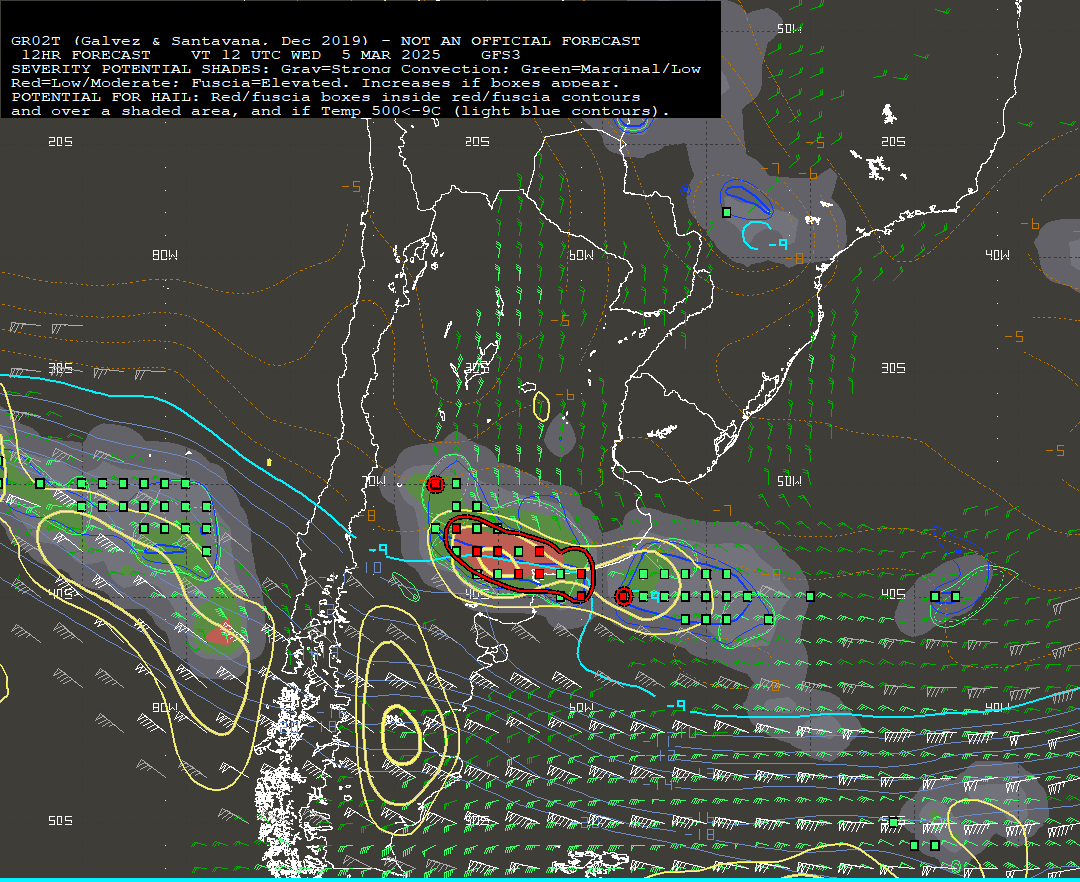Click the red shaded convection patch over the Pacific
The width and height of the screenshot is (1080, 882).
pos(222,634)
